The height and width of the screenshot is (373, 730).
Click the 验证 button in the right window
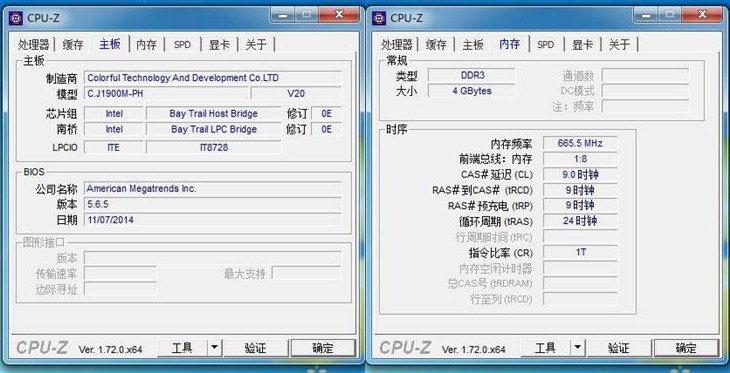[x=619, y=347]
